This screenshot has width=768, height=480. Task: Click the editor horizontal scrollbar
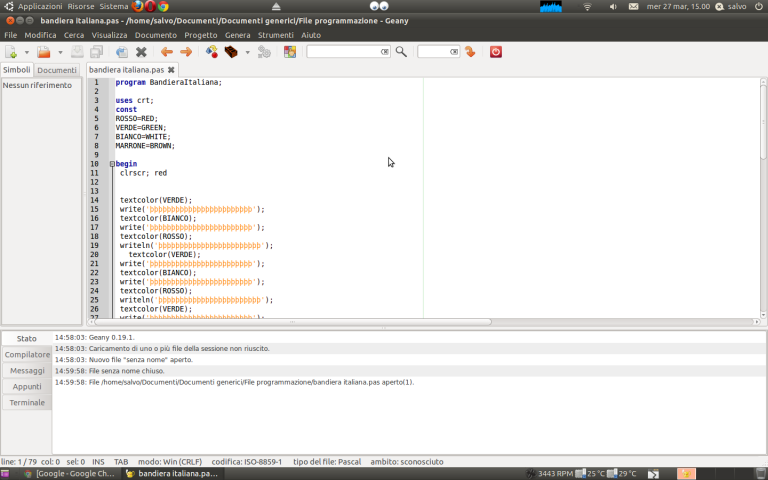293,322
